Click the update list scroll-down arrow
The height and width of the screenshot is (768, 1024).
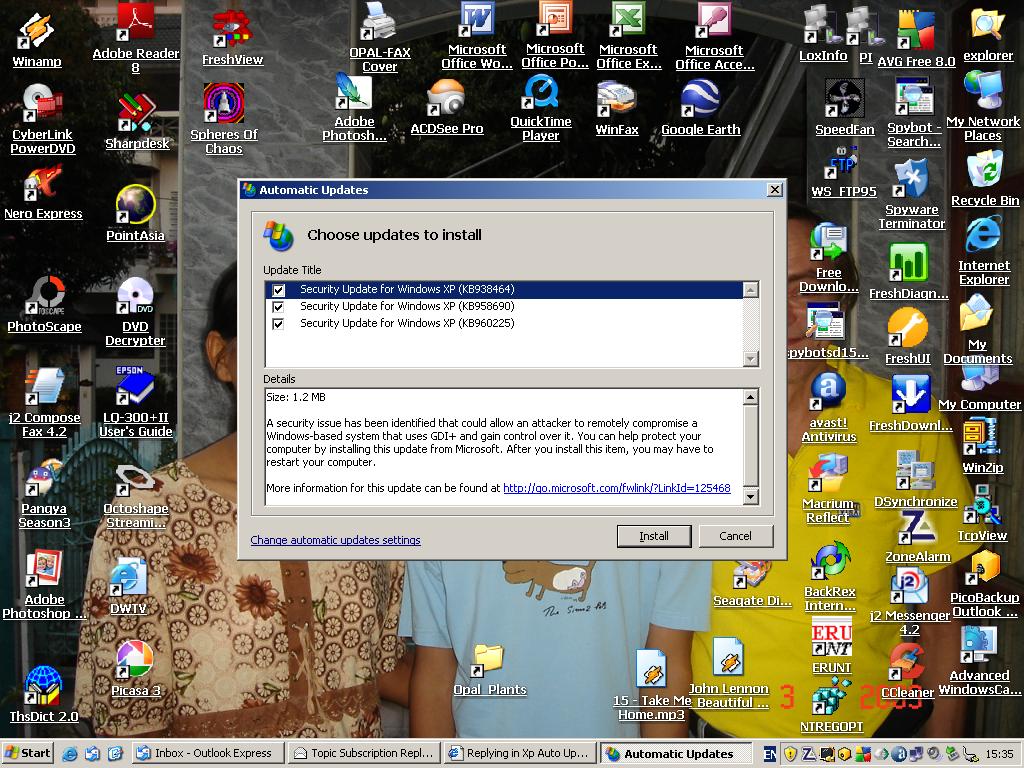[x=751, y=359]
